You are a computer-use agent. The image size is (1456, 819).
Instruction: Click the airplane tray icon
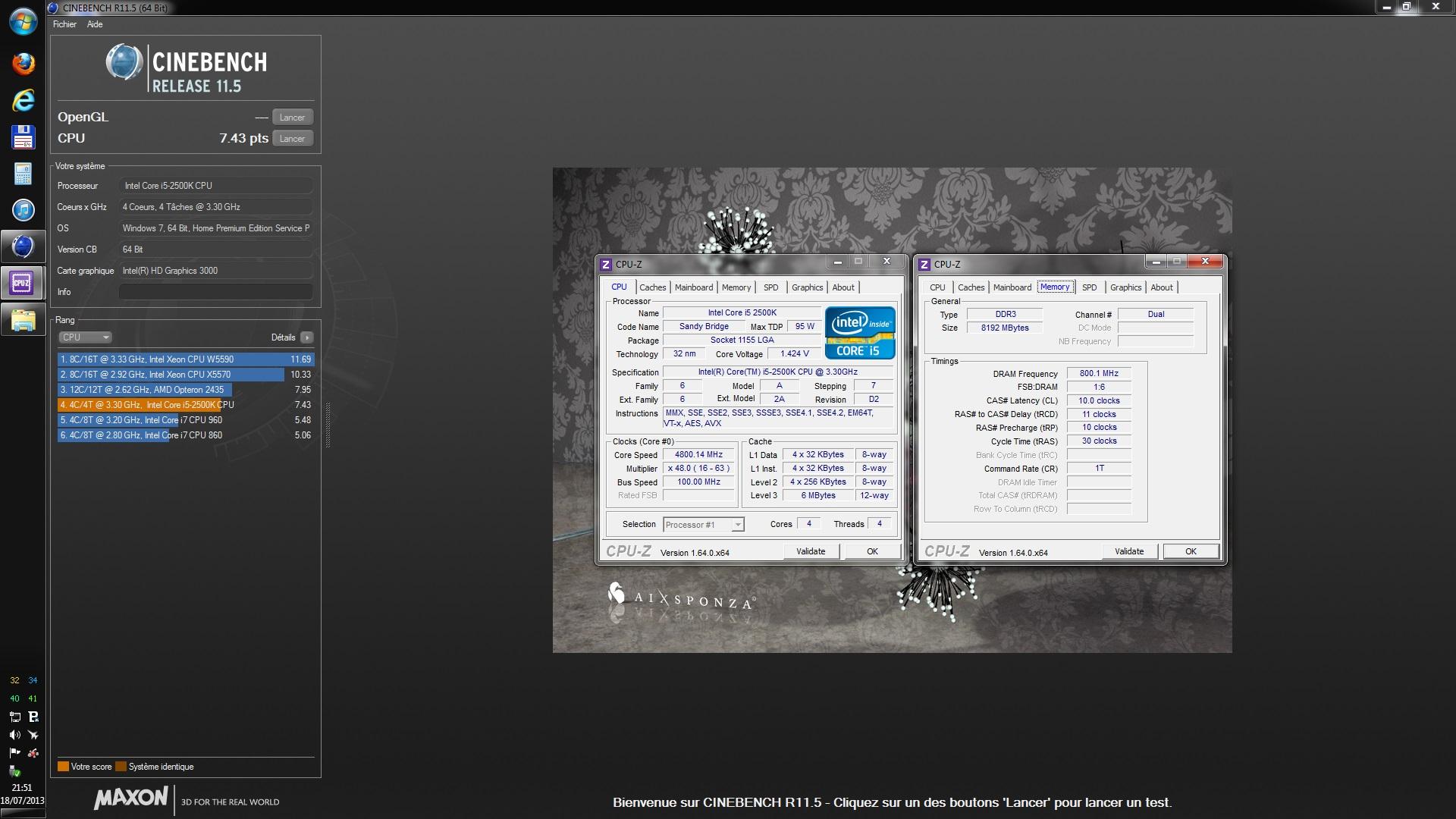(x=33, y=735)
